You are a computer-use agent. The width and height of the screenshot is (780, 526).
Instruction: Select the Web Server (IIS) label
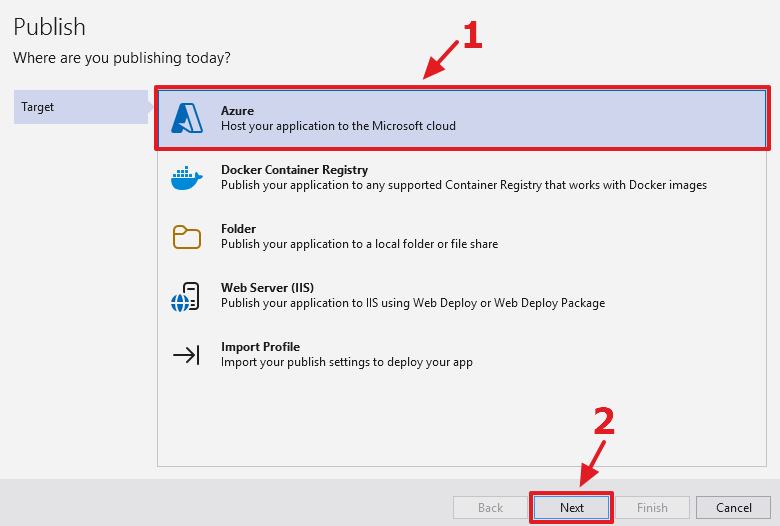point(267,288)
